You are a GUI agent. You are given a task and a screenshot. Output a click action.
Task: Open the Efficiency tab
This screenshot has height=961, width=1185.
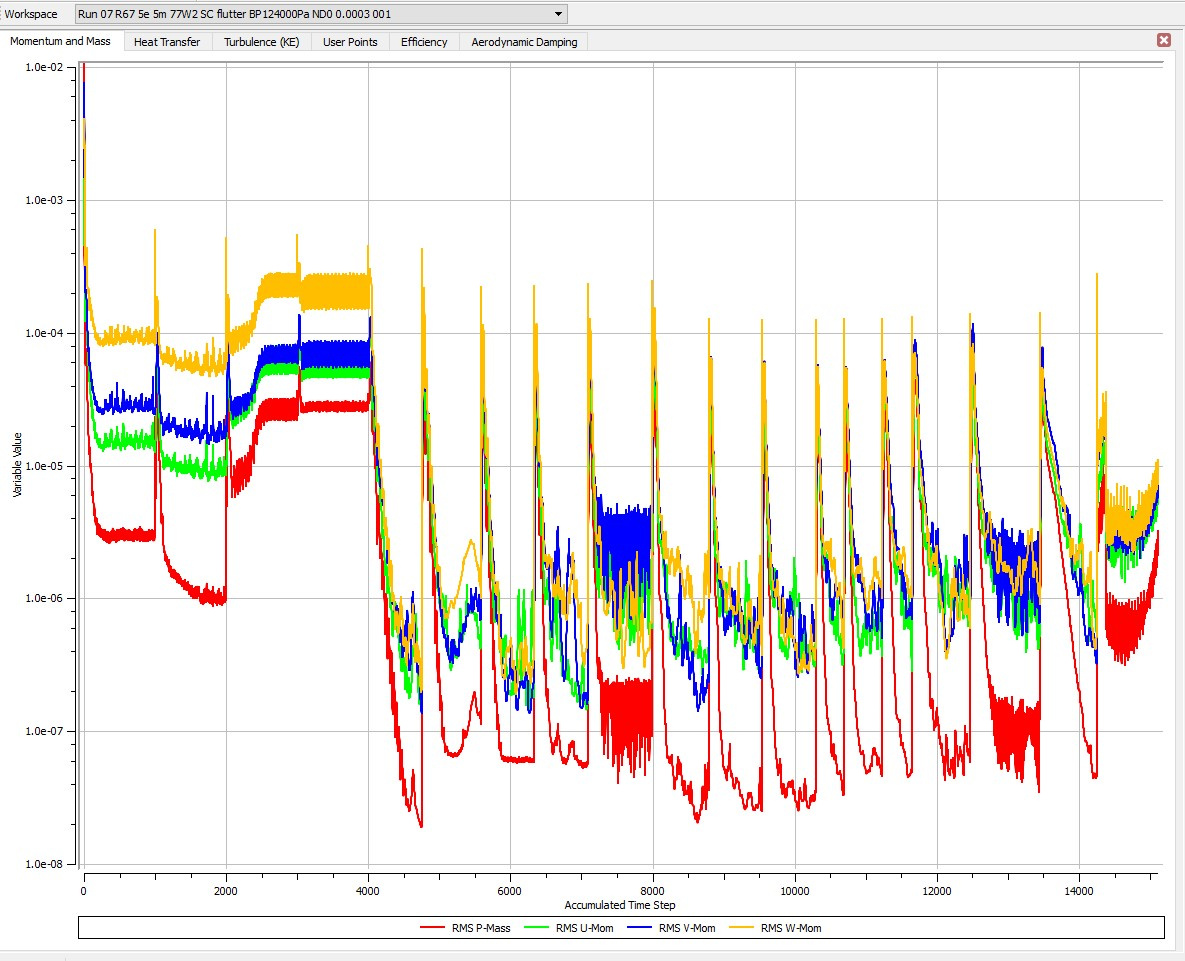pyautogui.click(x=424, y=42)
